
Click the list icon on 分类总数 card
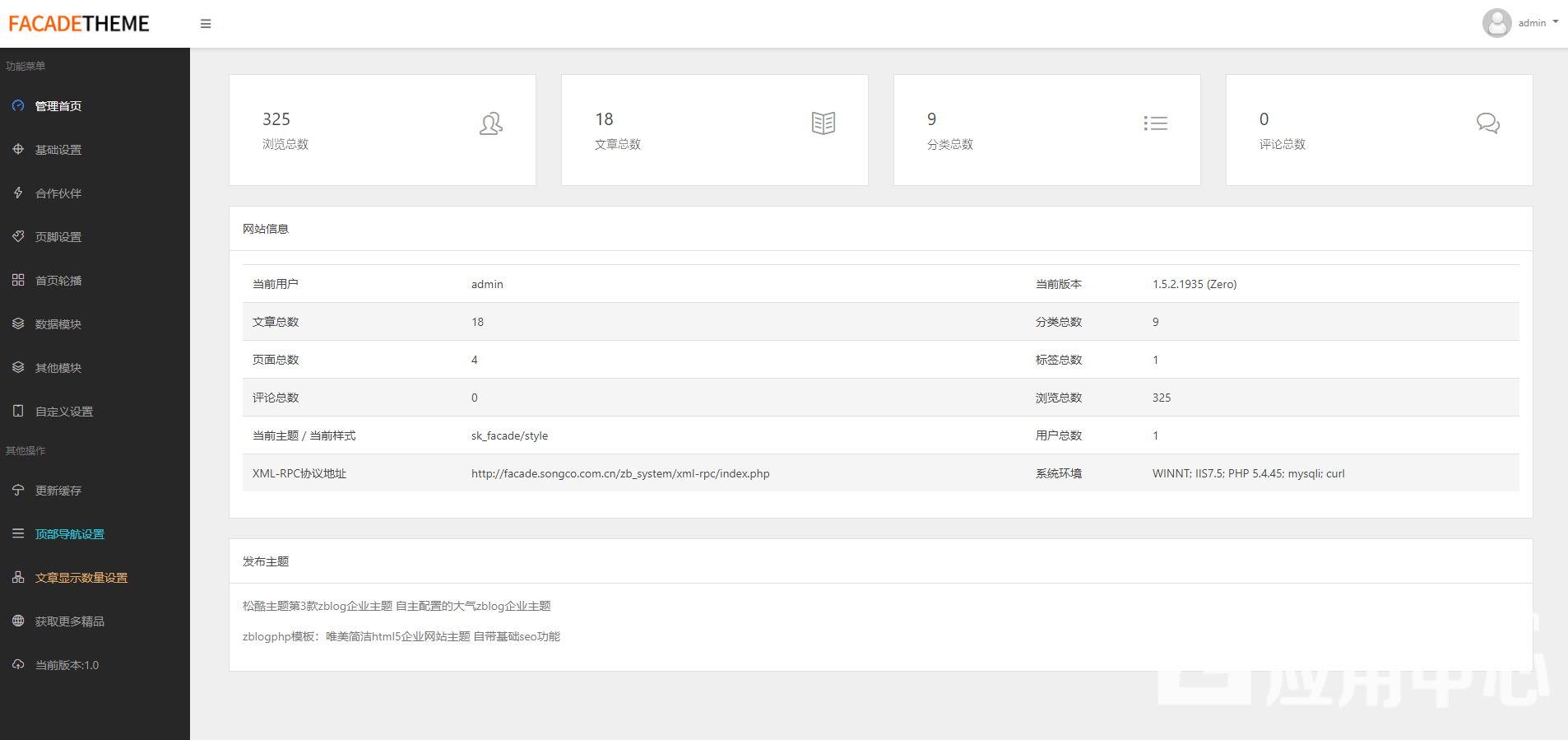[1156, 123]
